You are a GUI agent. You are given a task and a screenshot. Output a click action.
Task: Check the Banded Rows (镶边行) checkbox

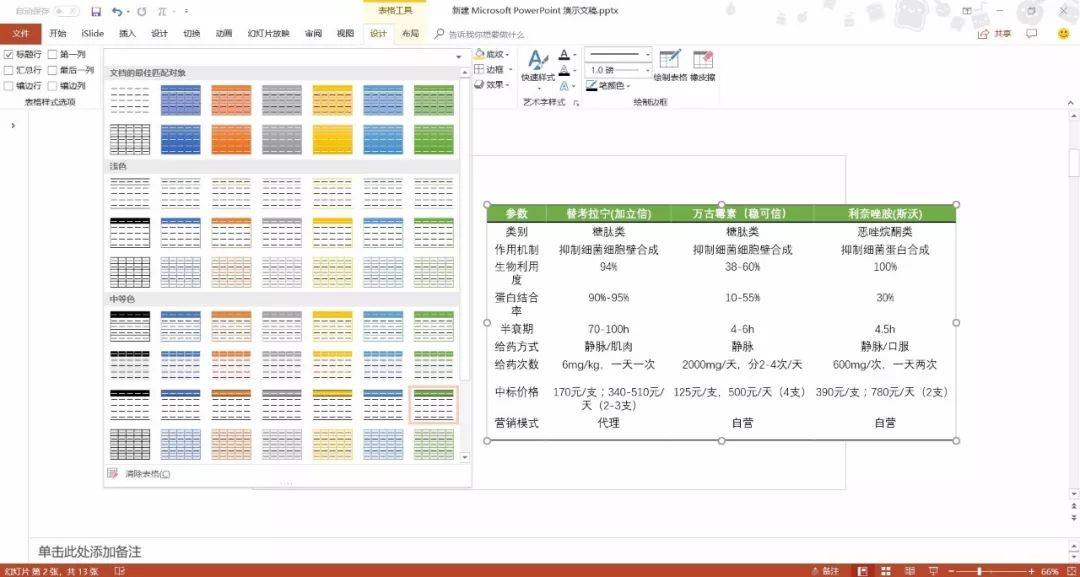pos(8,86)
